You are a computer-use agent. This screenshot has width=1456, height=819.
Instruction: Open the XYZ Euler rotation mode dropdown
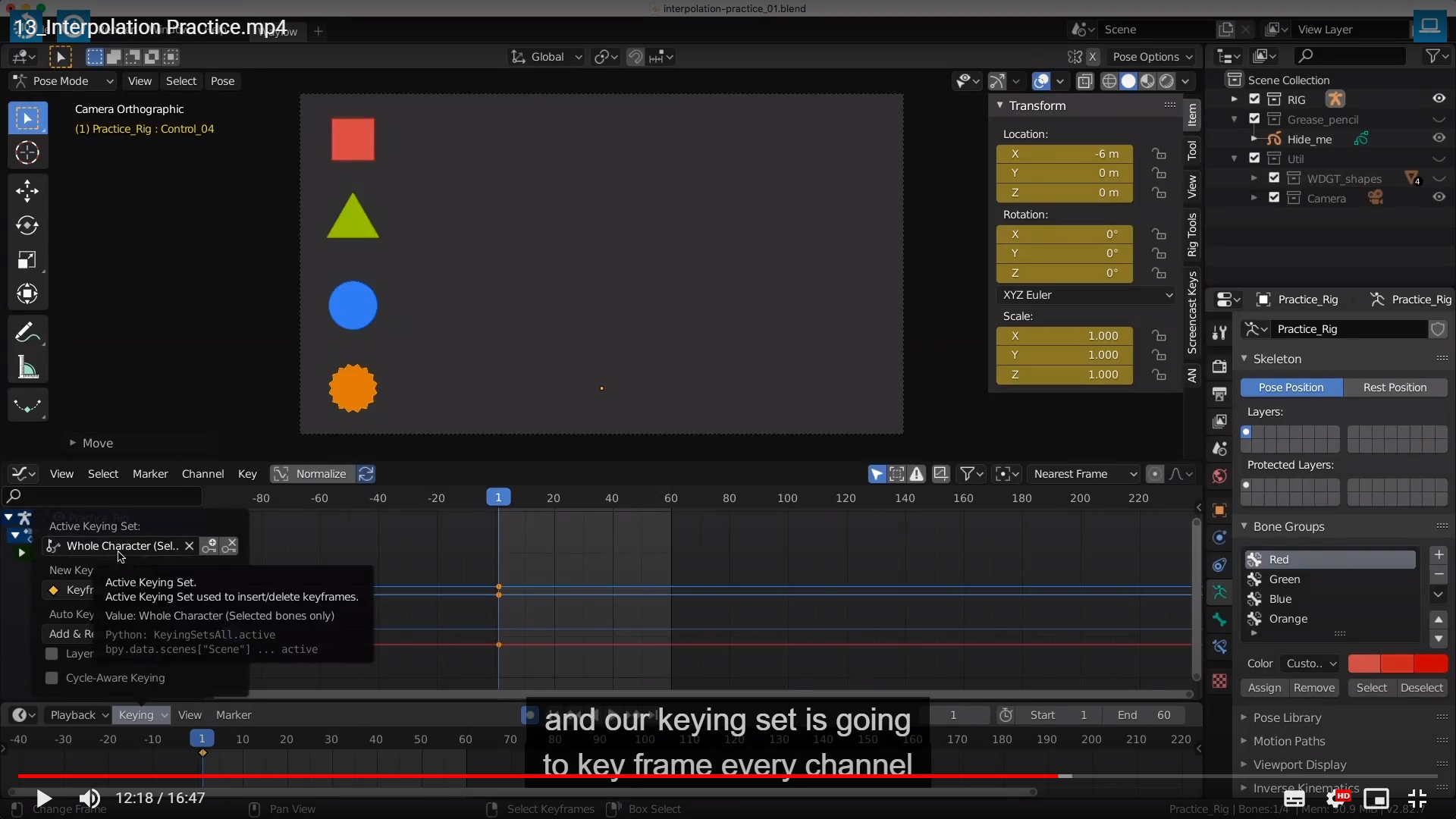[1087, 295]
